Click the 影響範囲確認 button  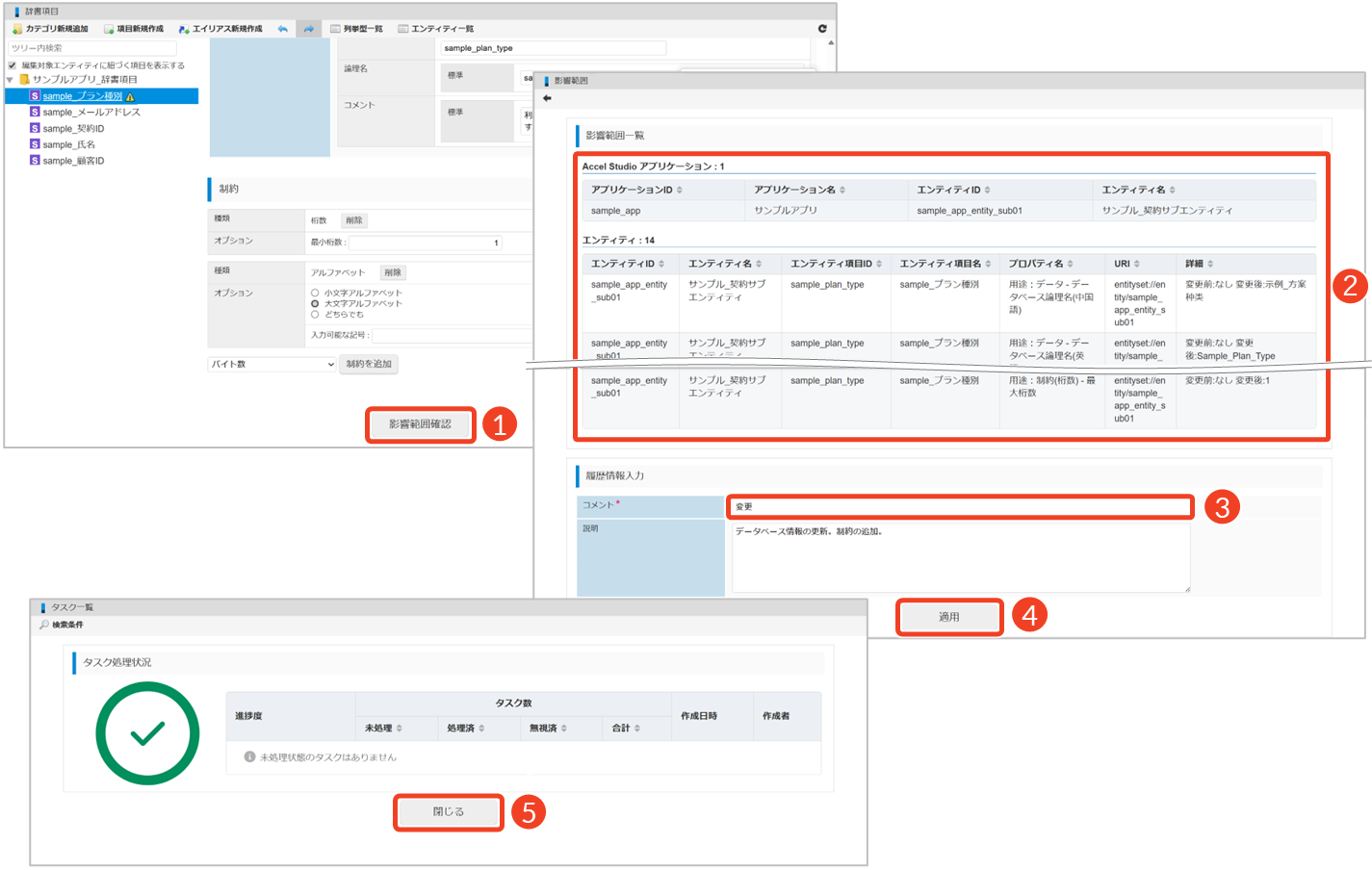click(x=421, y=424)
